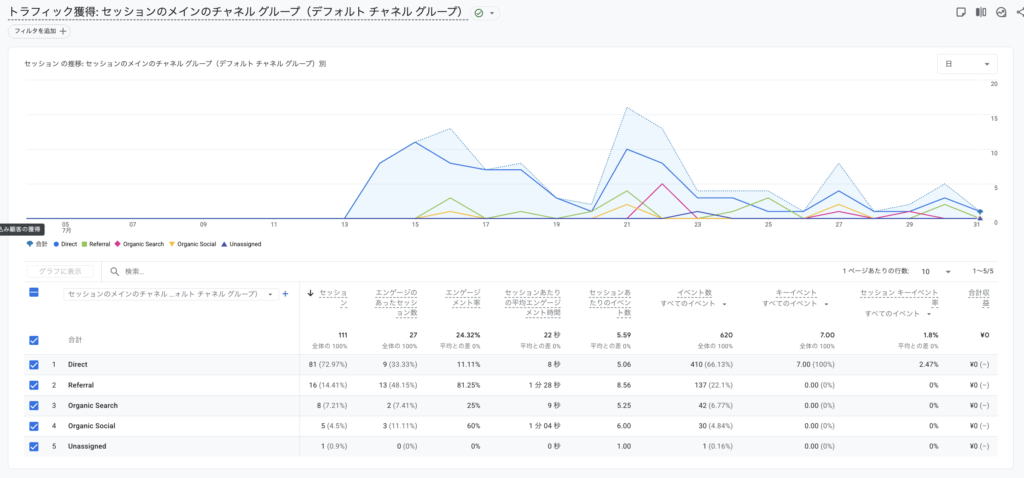Click the engagement rate column header
1024x478 pixels.
coord(462,298)
